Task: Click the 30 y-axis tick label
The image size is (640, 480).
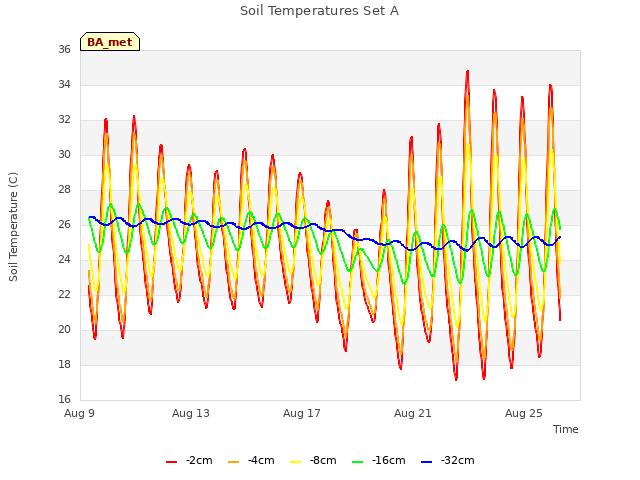Action: click(x=64, y=154)
